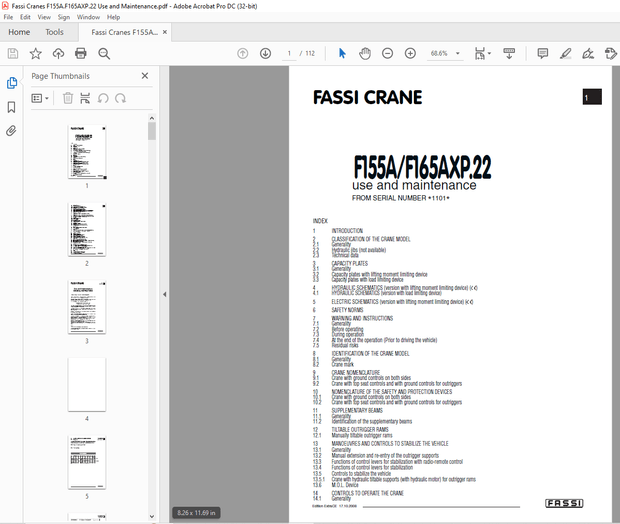
Task: Go to next page arrow
Action: (x=265, y=53)
